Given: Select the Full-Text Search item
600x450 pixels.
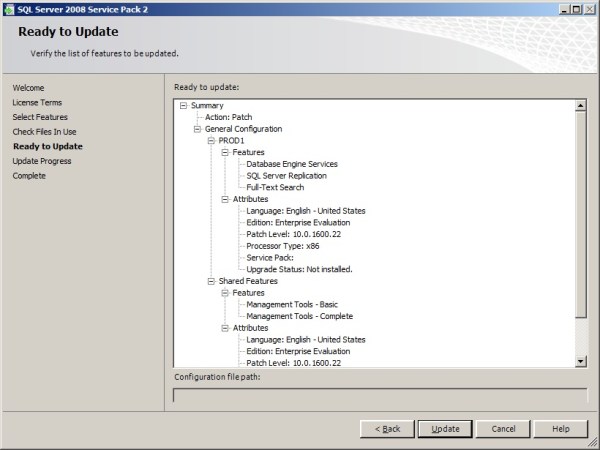Looking at the screenshot, I should click(x=275, y=188).
